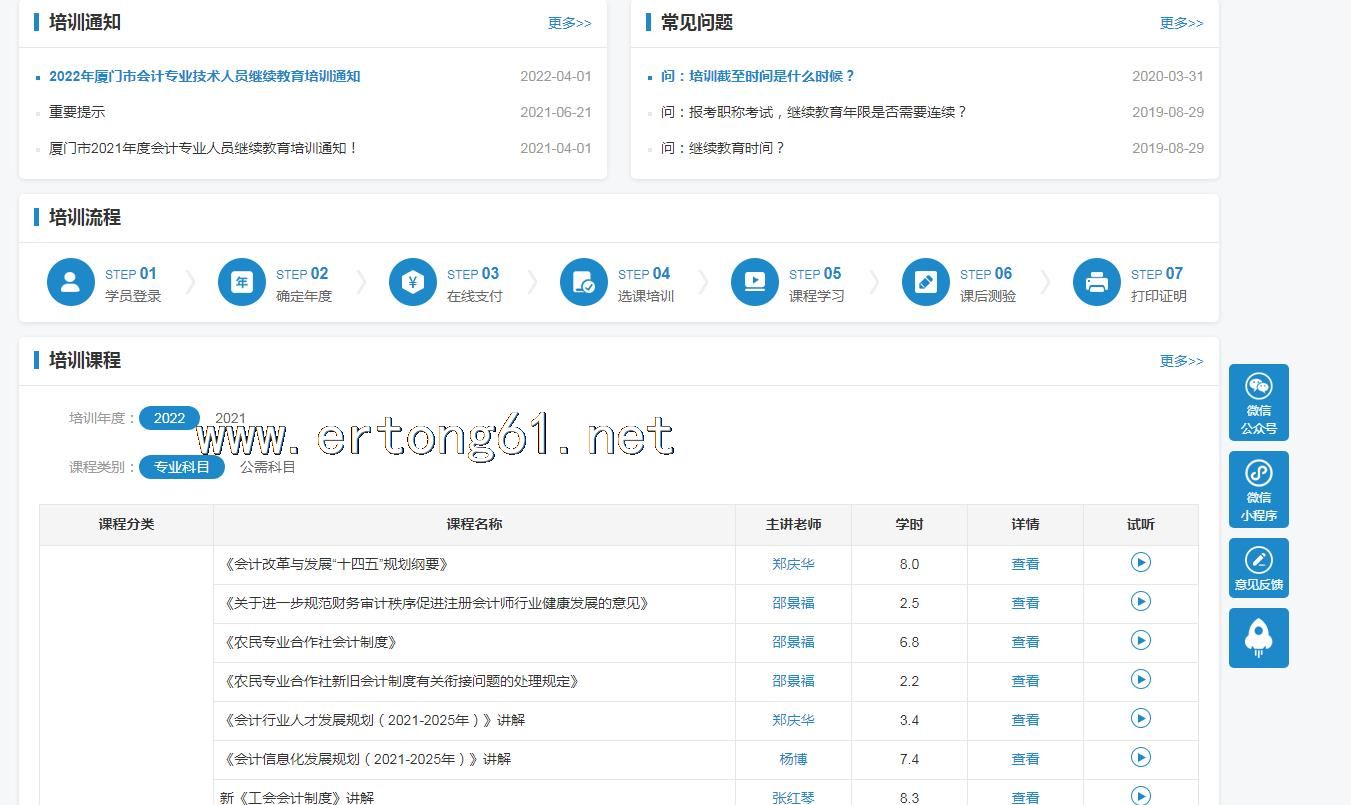Screen dimensions: 1351x805
Task: Select the 2022 training year
Action: [x=169, y=418]
